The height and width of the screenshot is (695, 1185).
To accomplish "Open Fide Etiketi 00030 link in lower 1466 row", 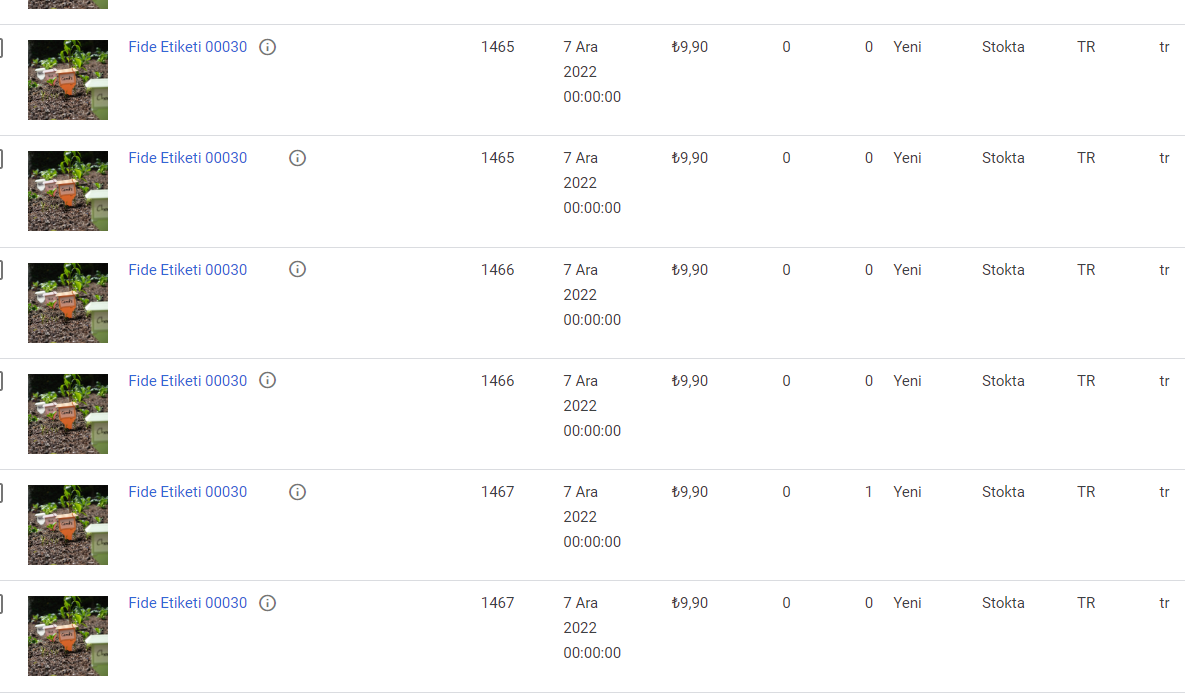I will [x=187, y=381].
